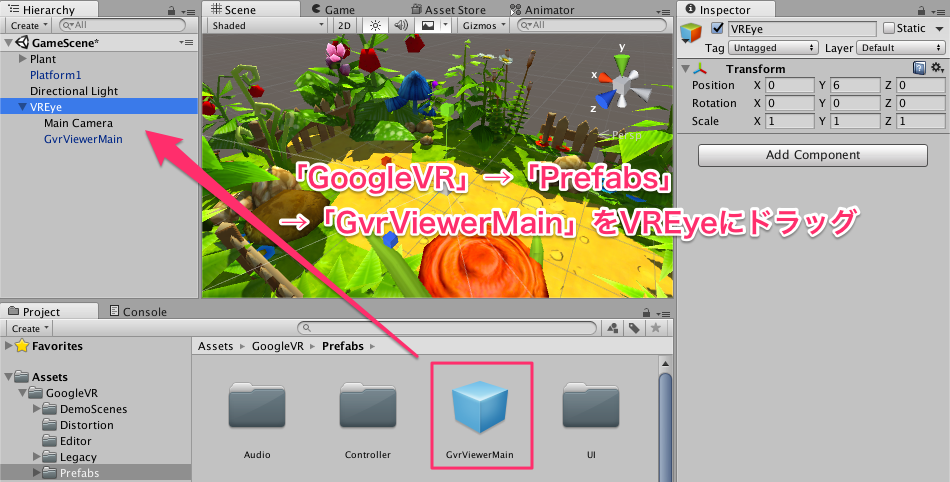Image resolution: width=950 pixels, height=482 pixels.
Task: Click the VREye object name field
Action: coord(802,28)
